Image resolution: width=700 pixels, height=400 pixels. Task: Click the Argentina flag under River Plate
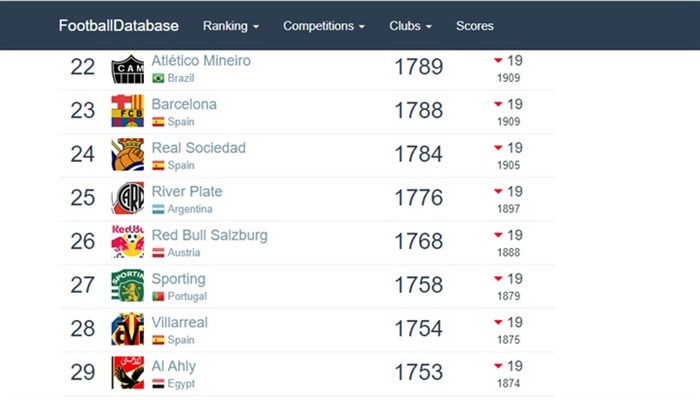click(158, 209)
